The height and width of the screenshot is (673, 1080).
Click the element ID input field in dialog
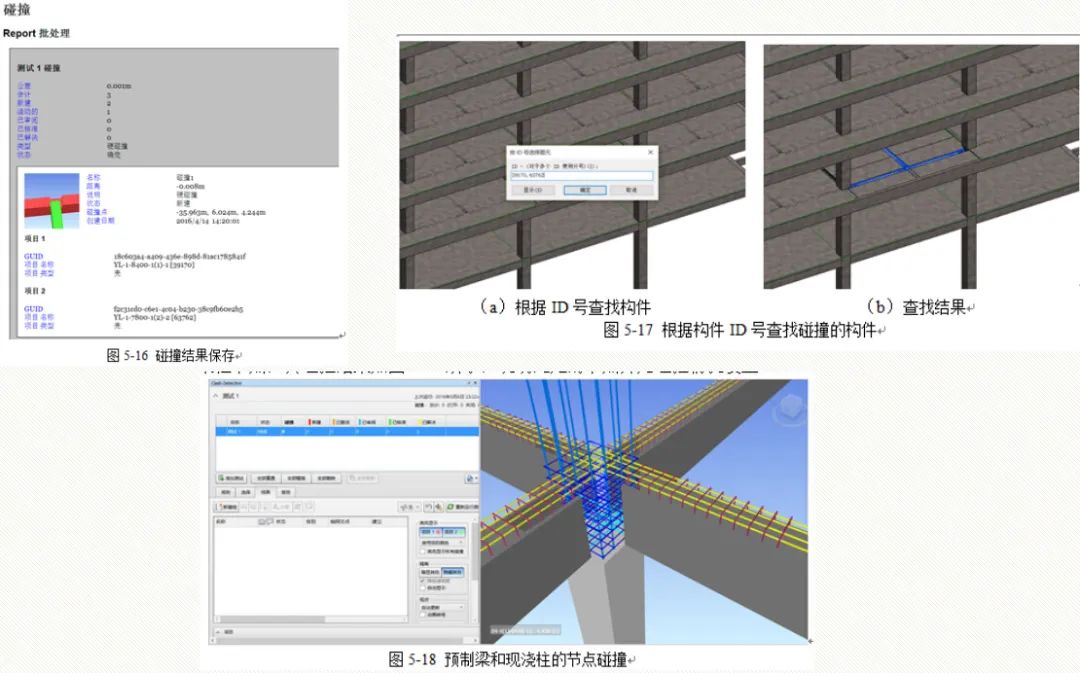pyautogui.click(x=582, y=176)
